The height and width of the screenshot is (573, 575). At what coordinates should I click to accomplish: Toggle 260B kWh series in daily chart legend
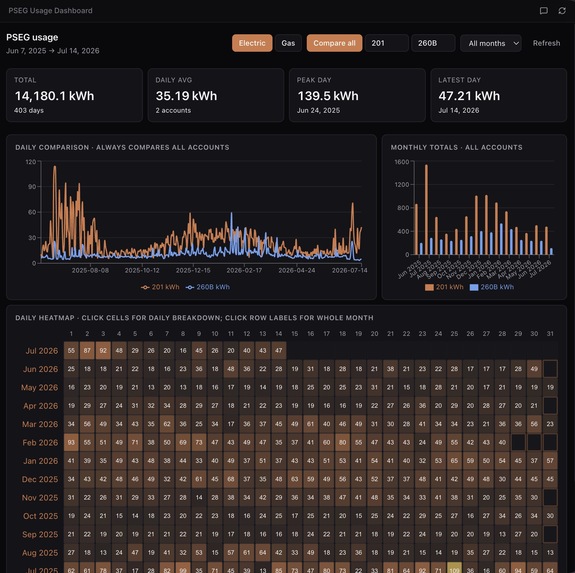tap(208, 287)
